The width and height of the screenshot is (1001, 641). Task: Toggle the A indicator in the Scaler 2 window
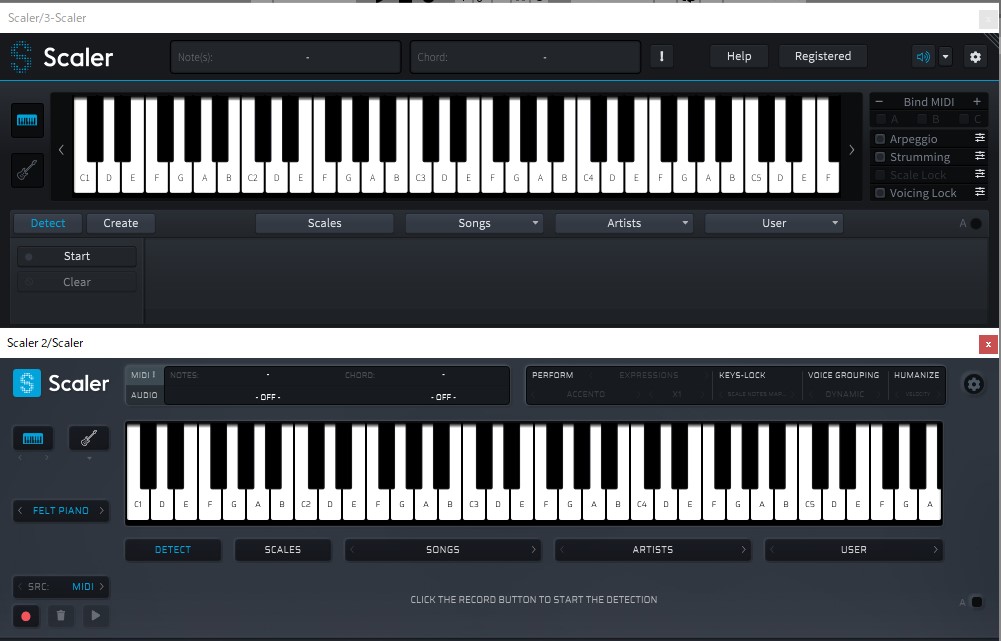[977, 602]
